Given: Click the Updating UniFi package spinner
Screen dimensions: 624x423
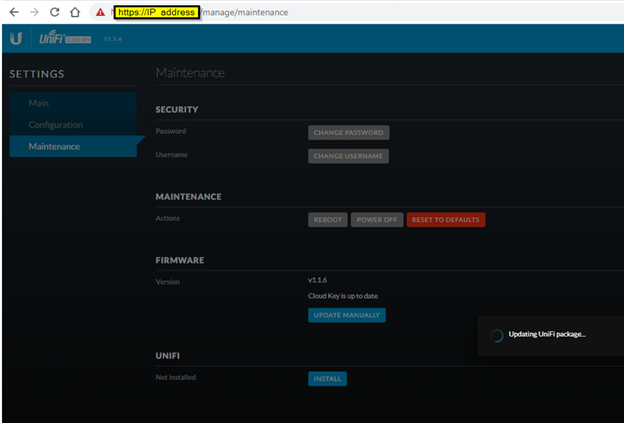Looking at the screenshot, I should tap(496, 335).
